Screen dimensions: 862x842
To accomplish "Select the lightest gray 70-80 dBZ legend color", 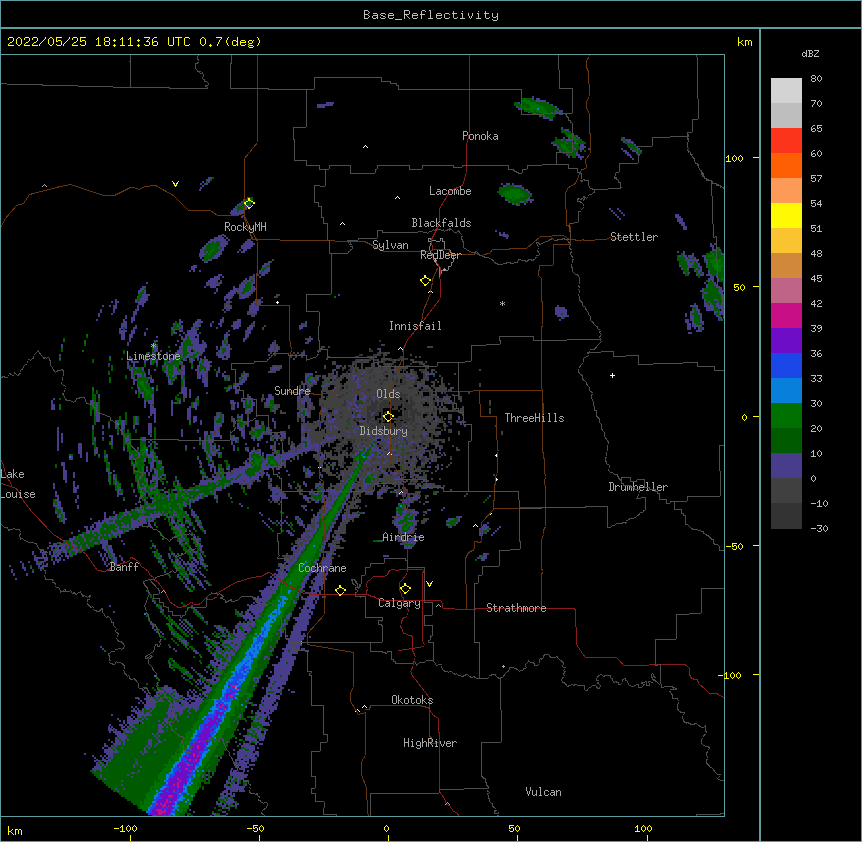I will (786, 91).
